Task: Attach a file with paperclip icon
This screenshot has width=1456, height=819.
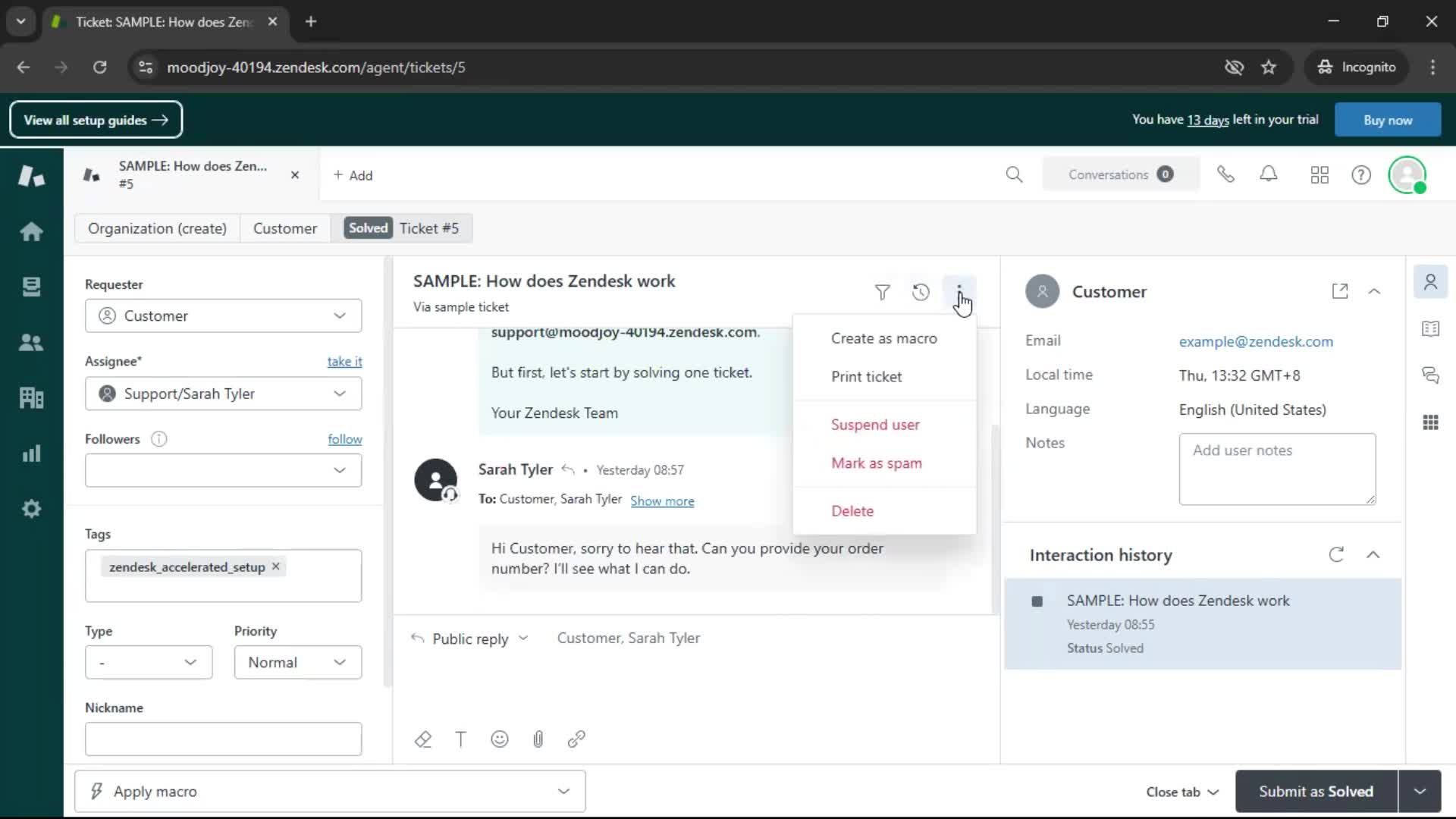Action: pos(538,739)
